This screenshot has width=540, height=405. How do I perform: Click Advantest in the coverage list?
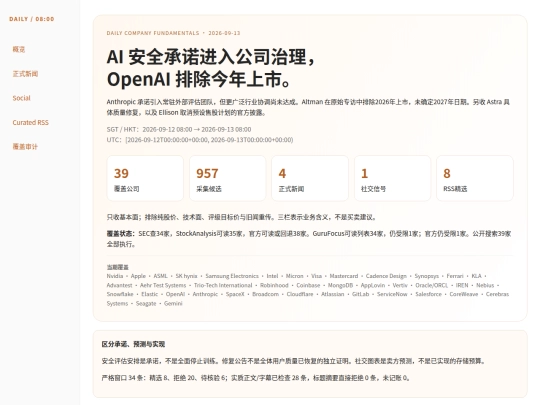119,285
